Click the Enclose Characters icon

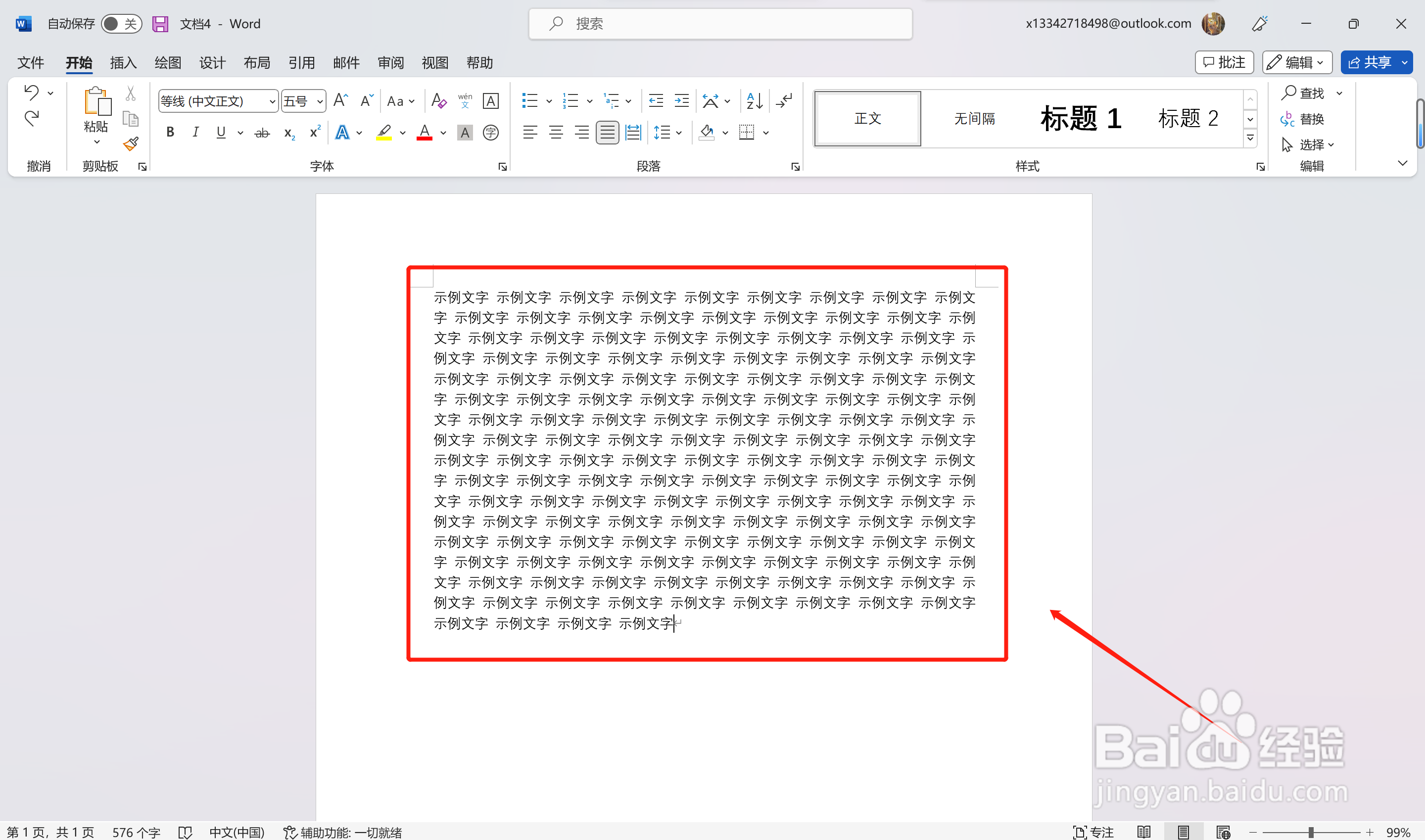point(490,133)
